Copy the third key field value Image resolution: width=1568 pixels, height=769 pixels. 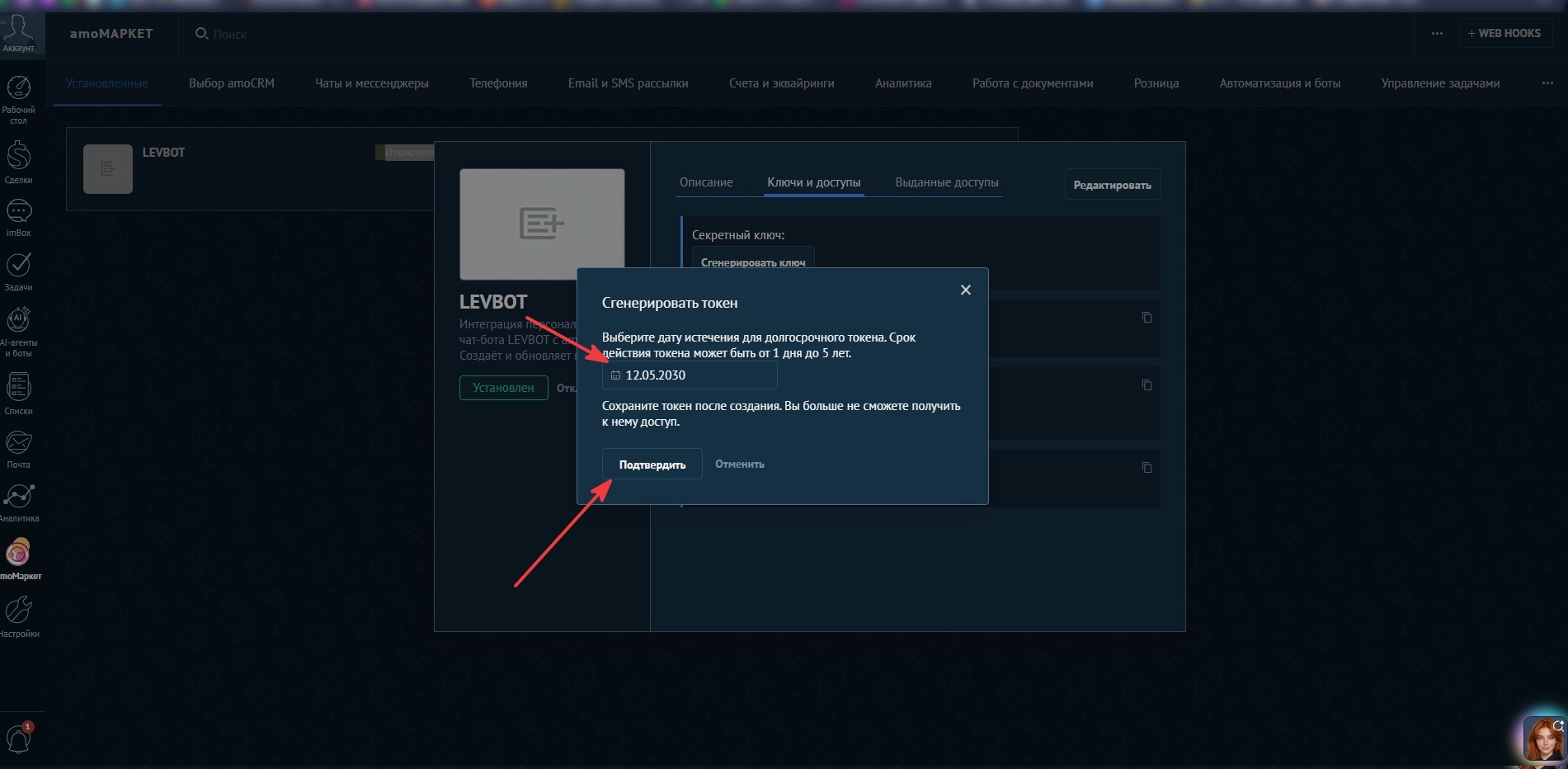pyautogui.click(x=1147, y=468)
